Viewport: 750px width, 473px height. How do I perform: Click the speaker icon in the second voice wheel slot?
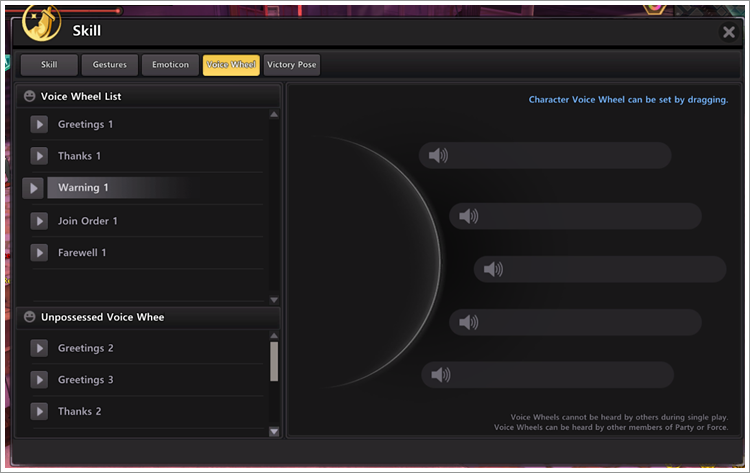click(468, 216)
